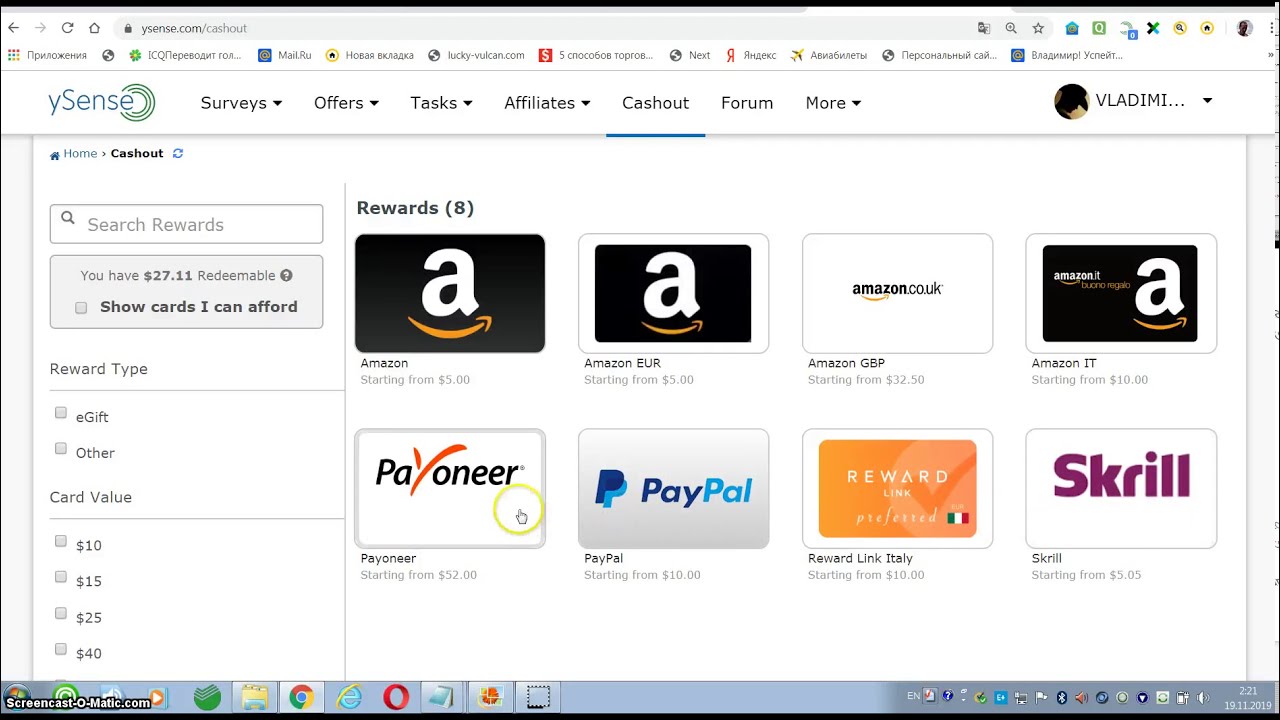Expand the Surveys menu

[x=241, y=103]
